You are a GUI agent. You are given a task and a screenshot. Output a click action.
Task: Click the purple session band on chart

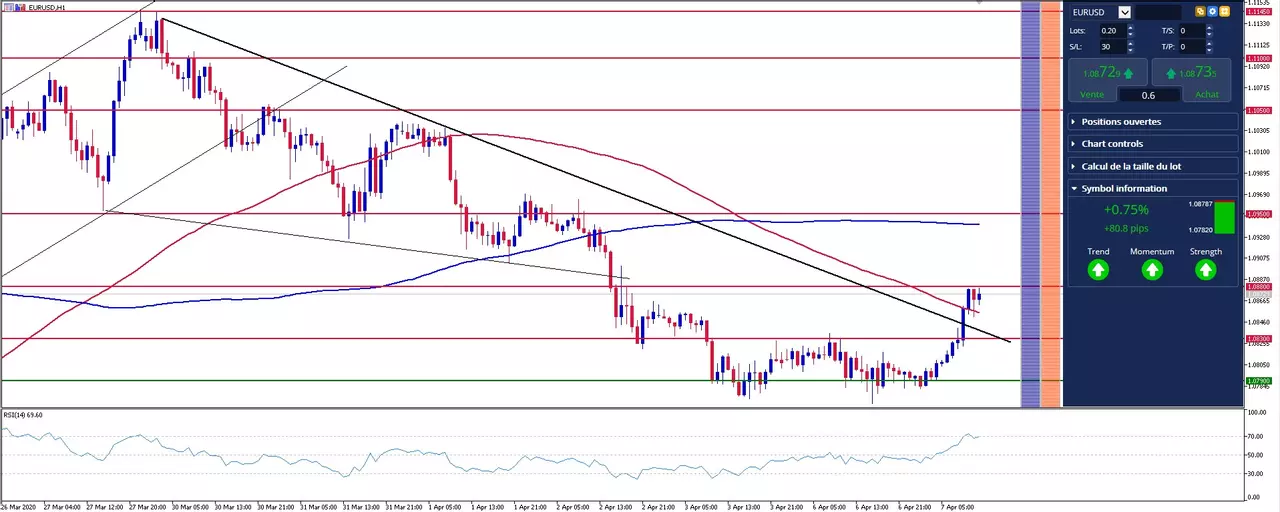point(1030,205)
